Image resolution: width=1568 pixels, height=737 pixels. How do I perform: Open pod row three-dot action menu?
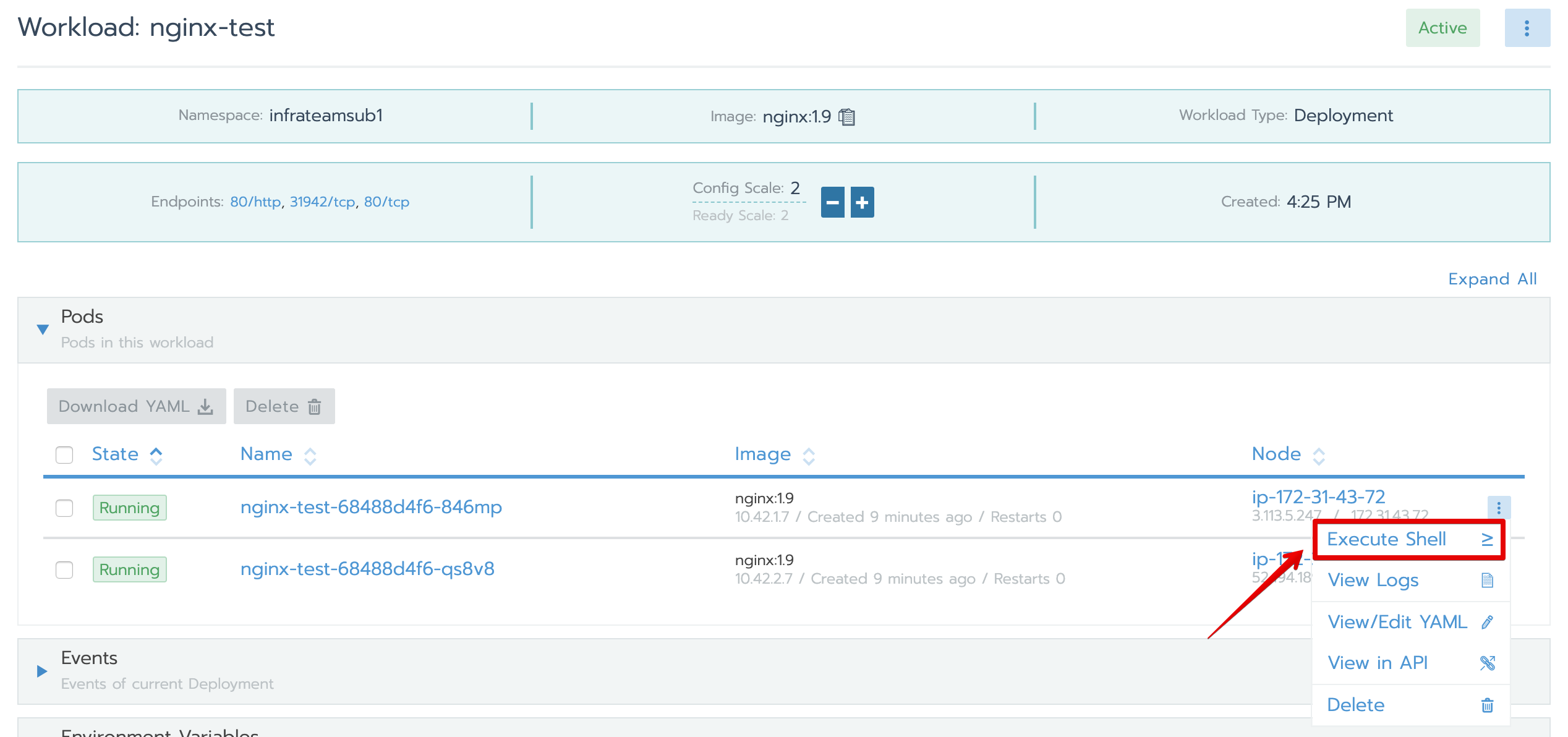click(x=1498, y=508)
